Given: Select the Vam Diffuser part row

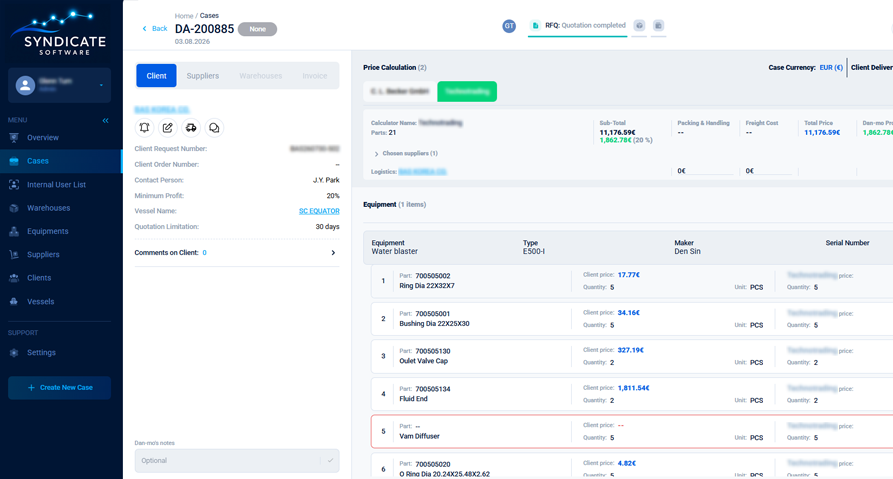Looking at the screenshot, I should pyautogui.click(x=632, y=432).
